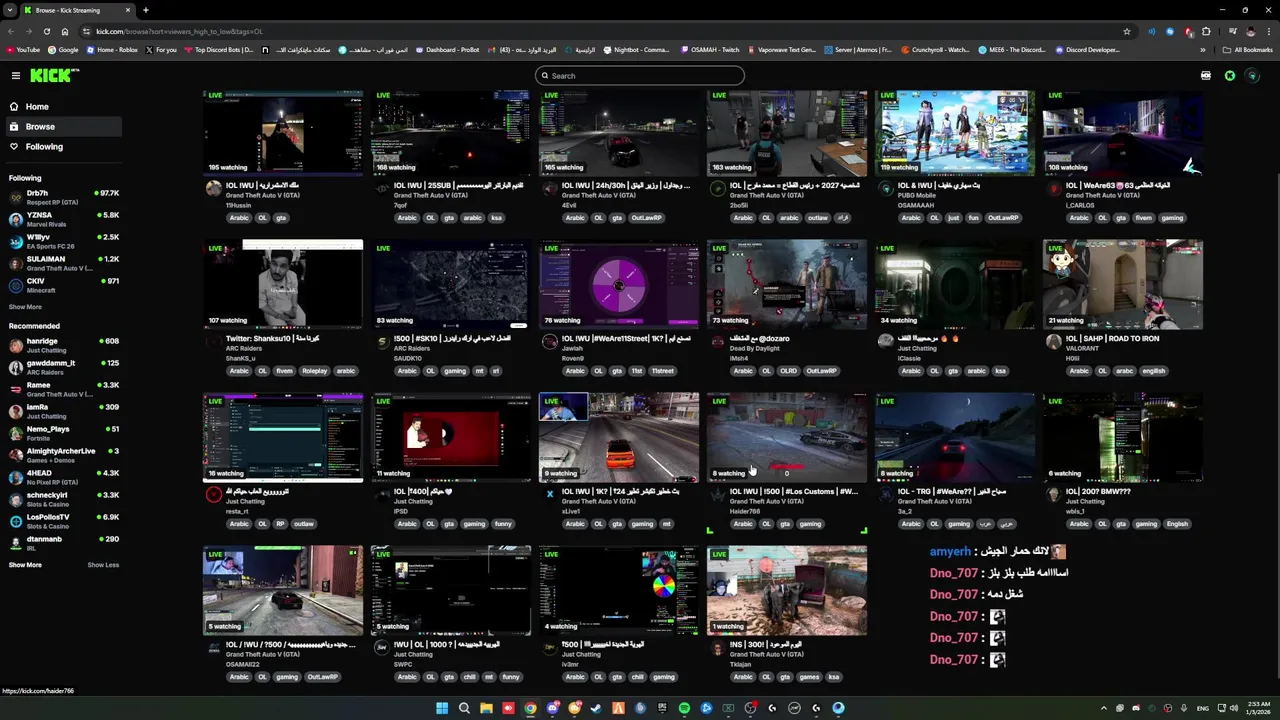Open SULAIMAN channel in sidebar

[x=62, y=263]
